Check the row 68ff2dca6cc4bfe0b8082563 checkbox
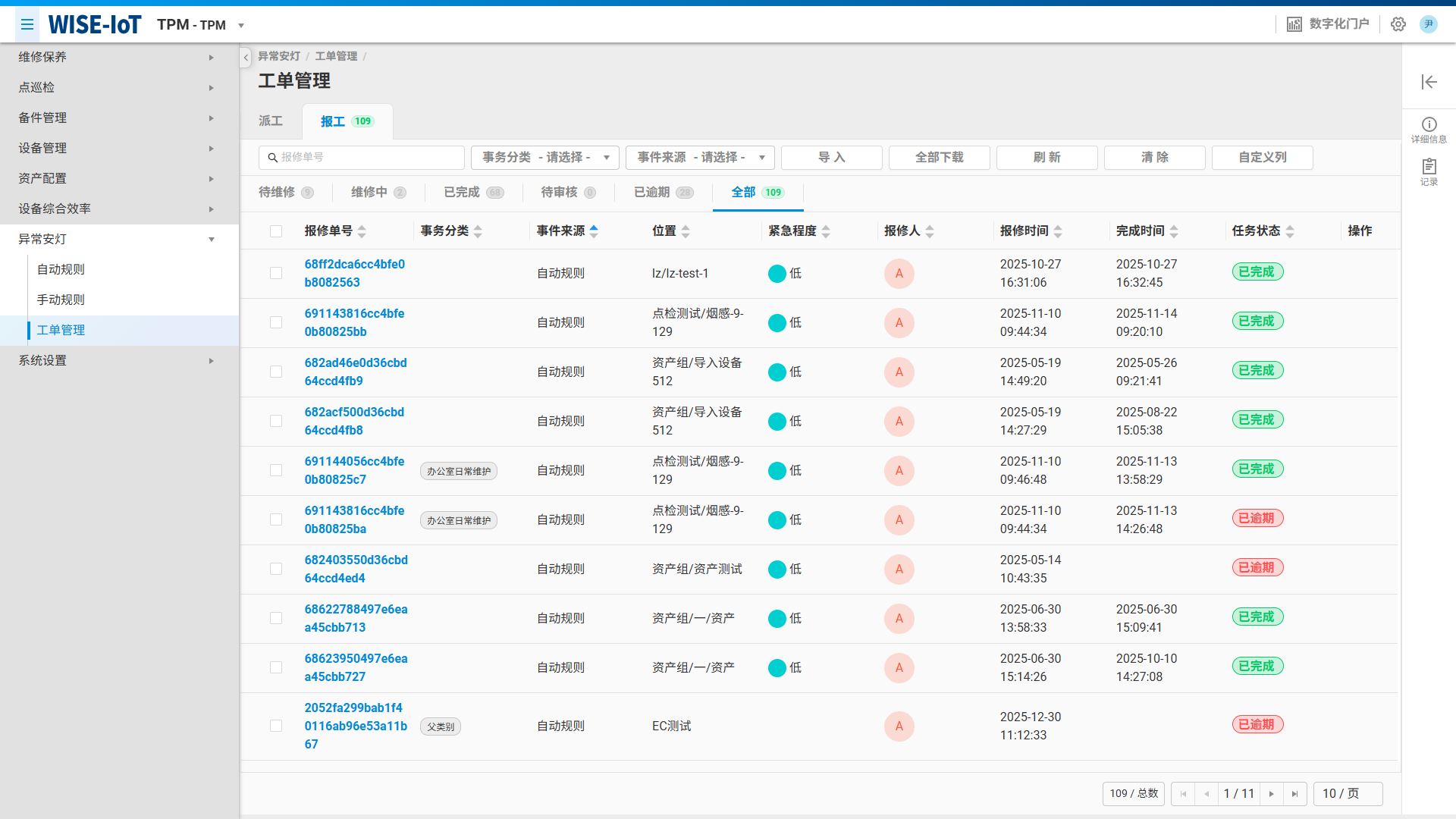The width and height of the screenshot is (1456, 819). pos(276,273)
